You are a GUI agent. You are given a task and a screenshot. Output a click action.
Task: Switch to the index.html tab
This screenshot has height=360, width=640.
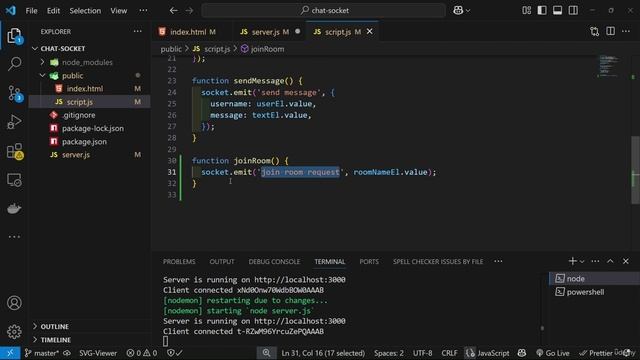[x=187, y=32]
